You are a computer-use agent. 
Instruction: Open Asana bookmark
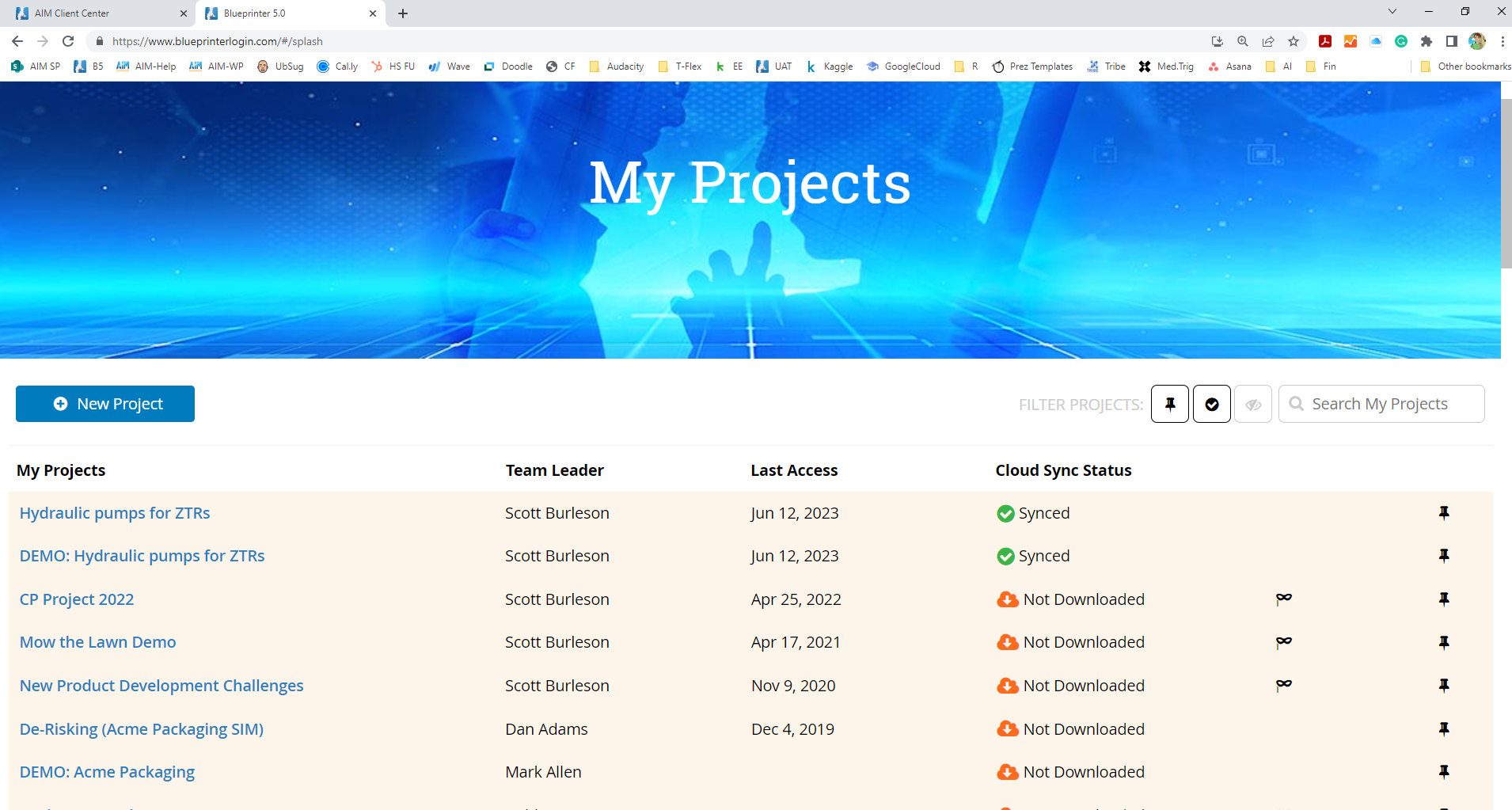(1229, 67)
